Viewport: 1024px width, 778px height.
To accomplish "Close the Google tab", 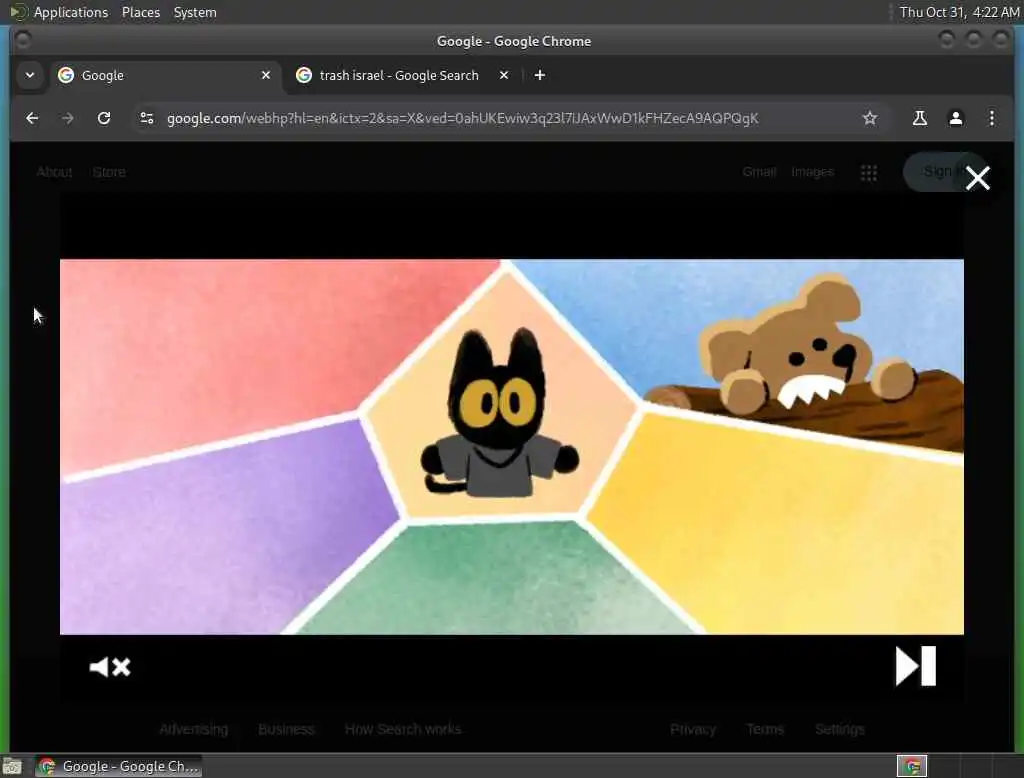I will point(266,75).
